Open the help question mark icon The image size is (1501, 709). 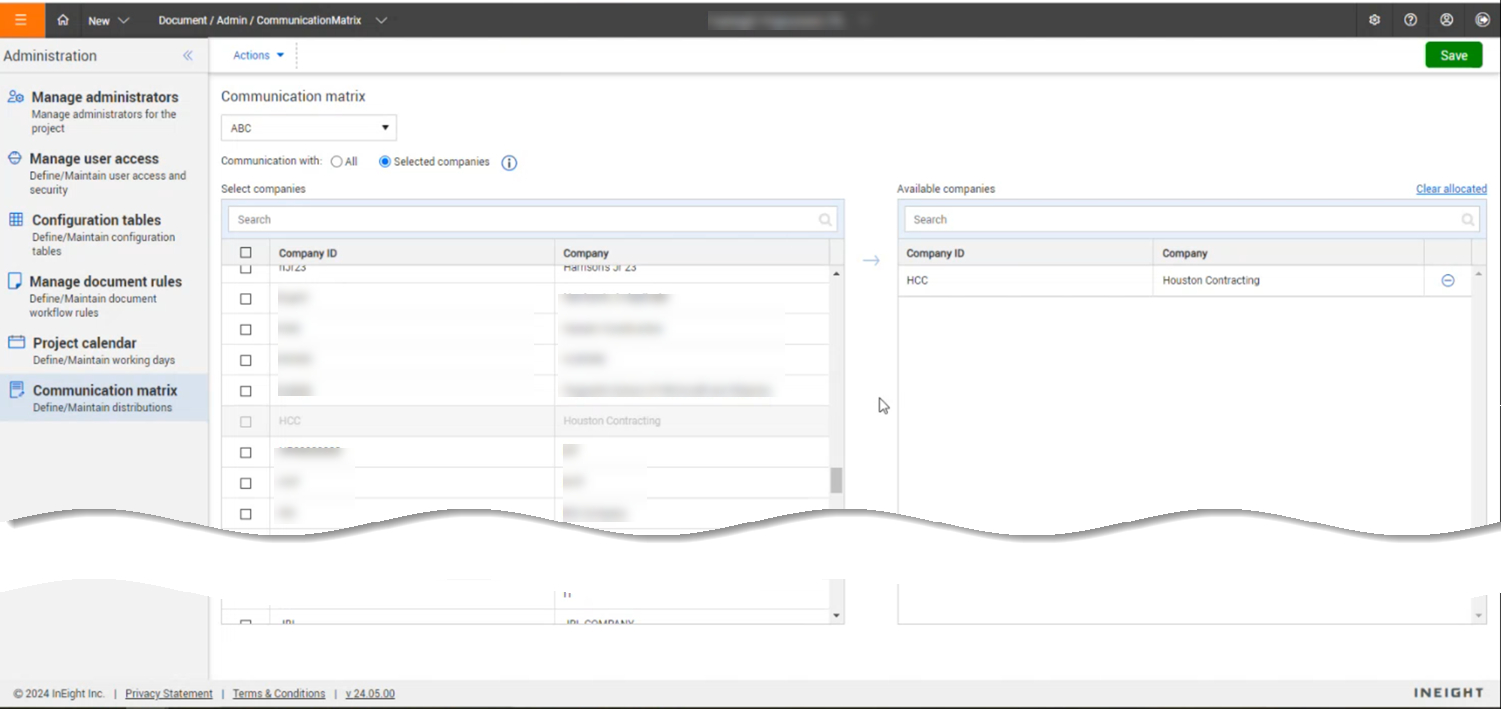point(1410,20)
